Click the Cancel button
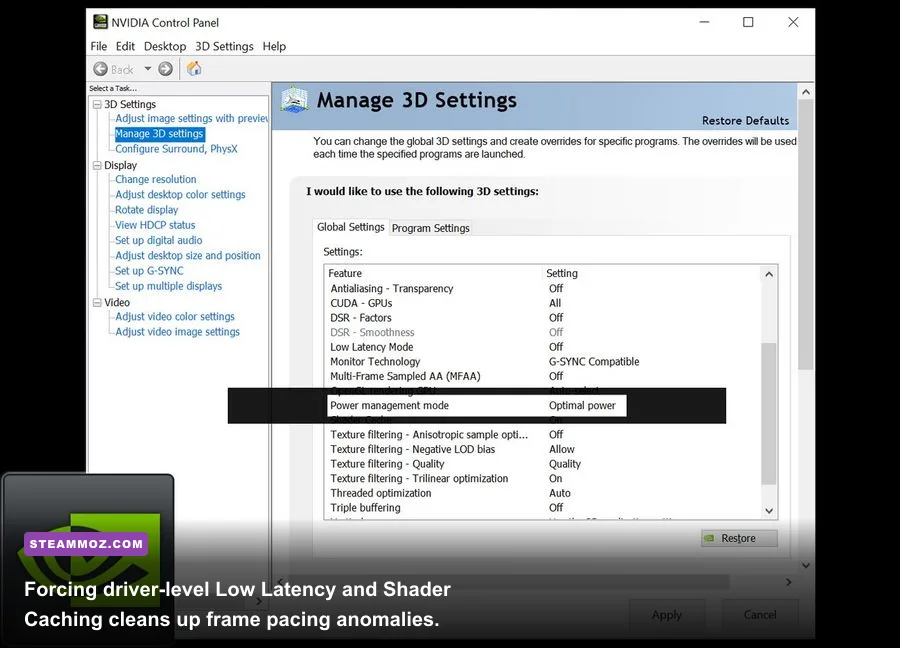 click(x=760, y=615)
